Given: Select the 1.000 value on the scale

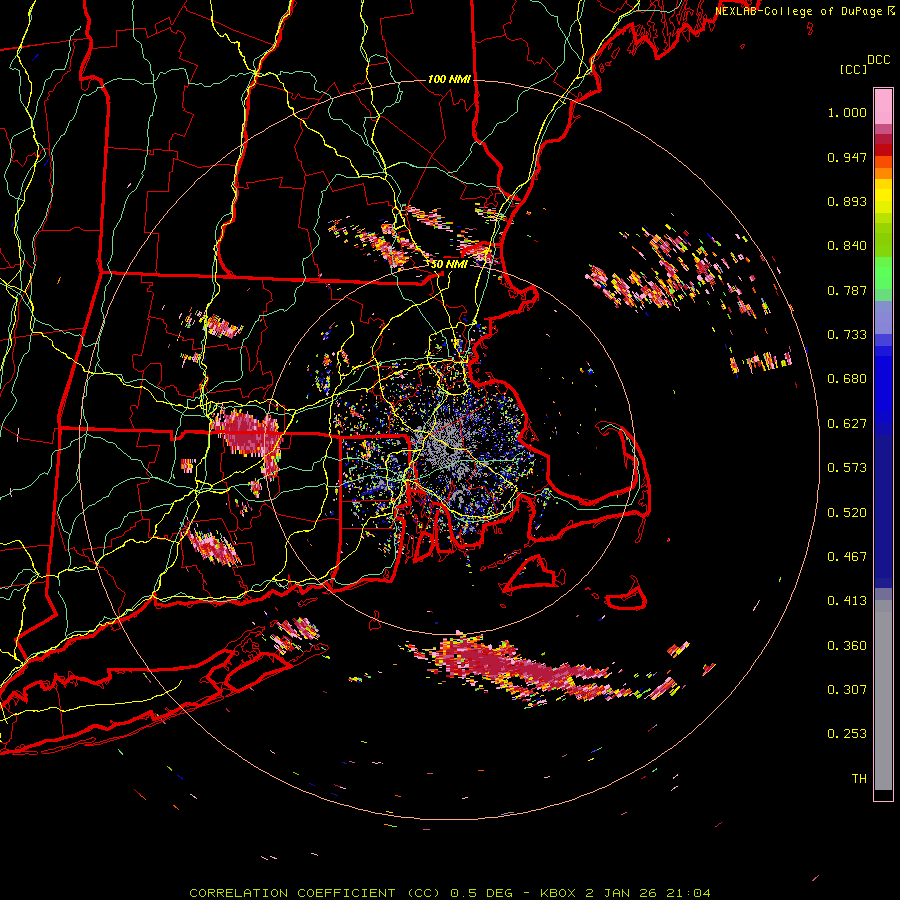Looking at the screenshot, I should [847, 112].
